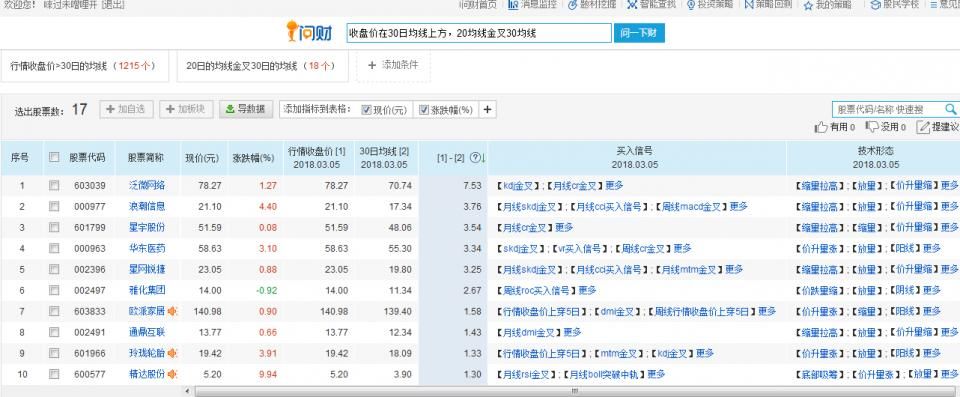Click the 加自选 button

point(126,109)
